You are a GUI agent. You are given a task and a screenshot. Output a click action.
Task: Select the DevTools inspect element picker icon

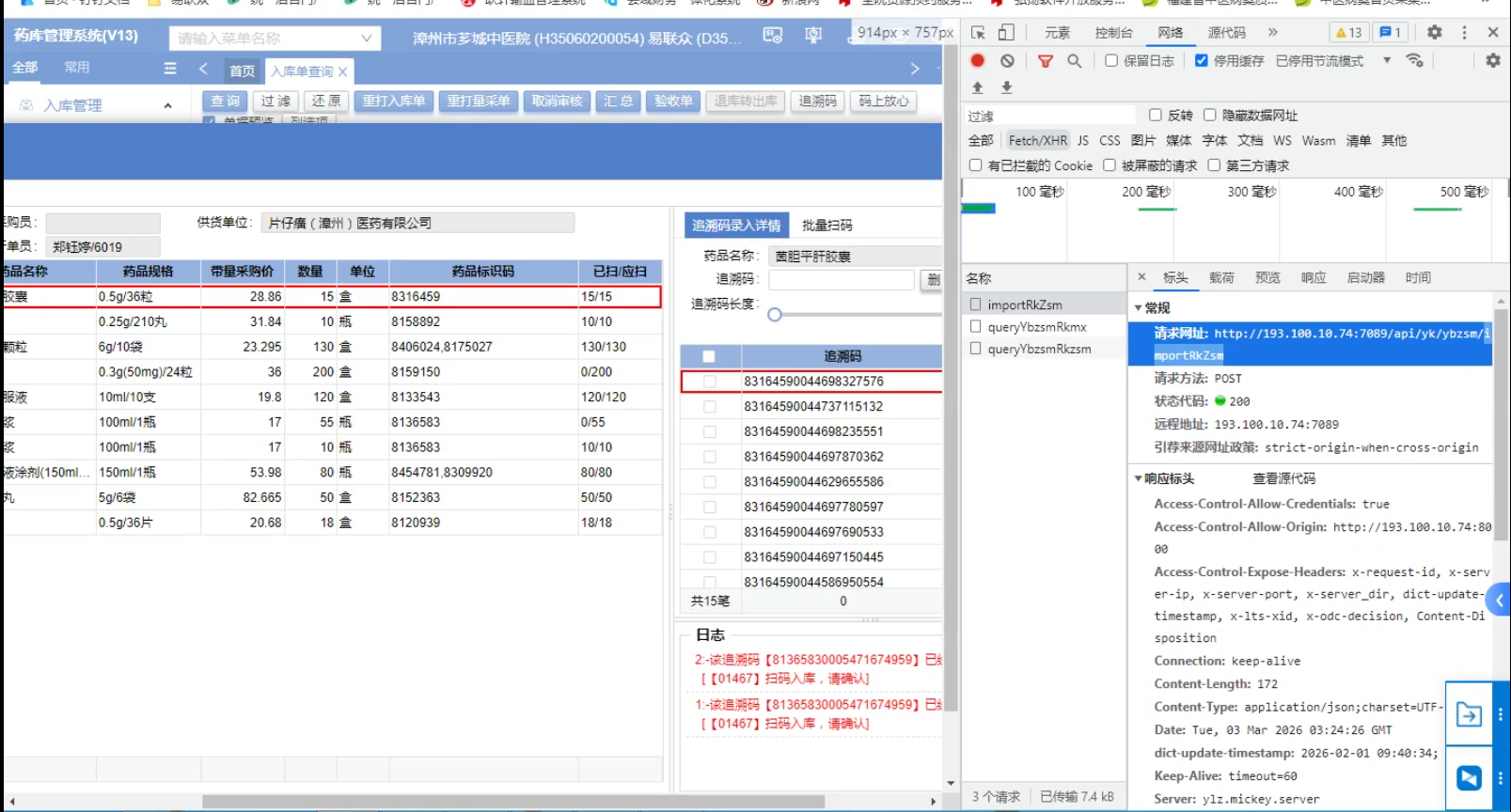[978, 33]
